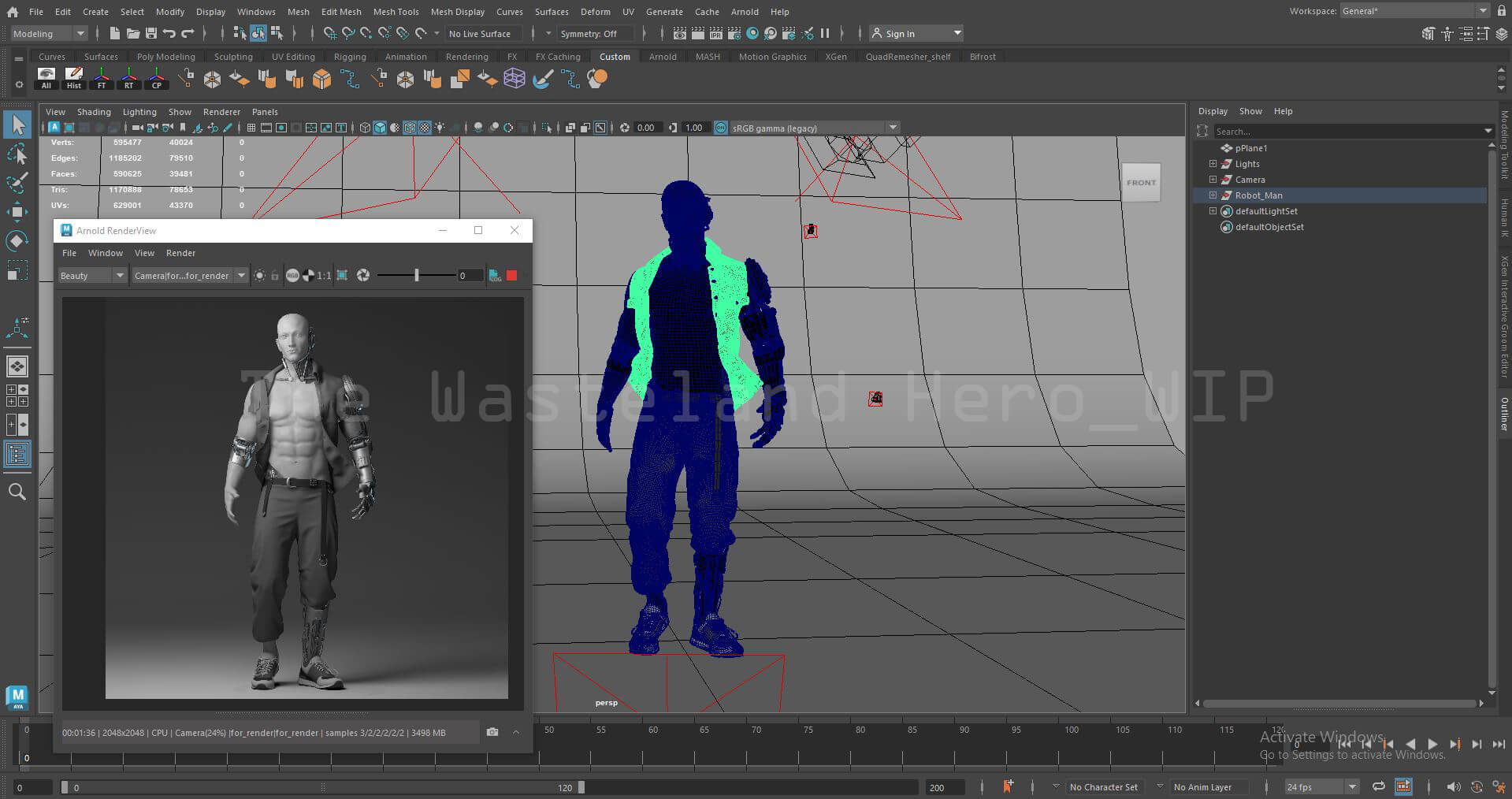Click the snapshot camera icon in RenderView
Viewport: 1512px width, 799px height.
tap(492, 732)
